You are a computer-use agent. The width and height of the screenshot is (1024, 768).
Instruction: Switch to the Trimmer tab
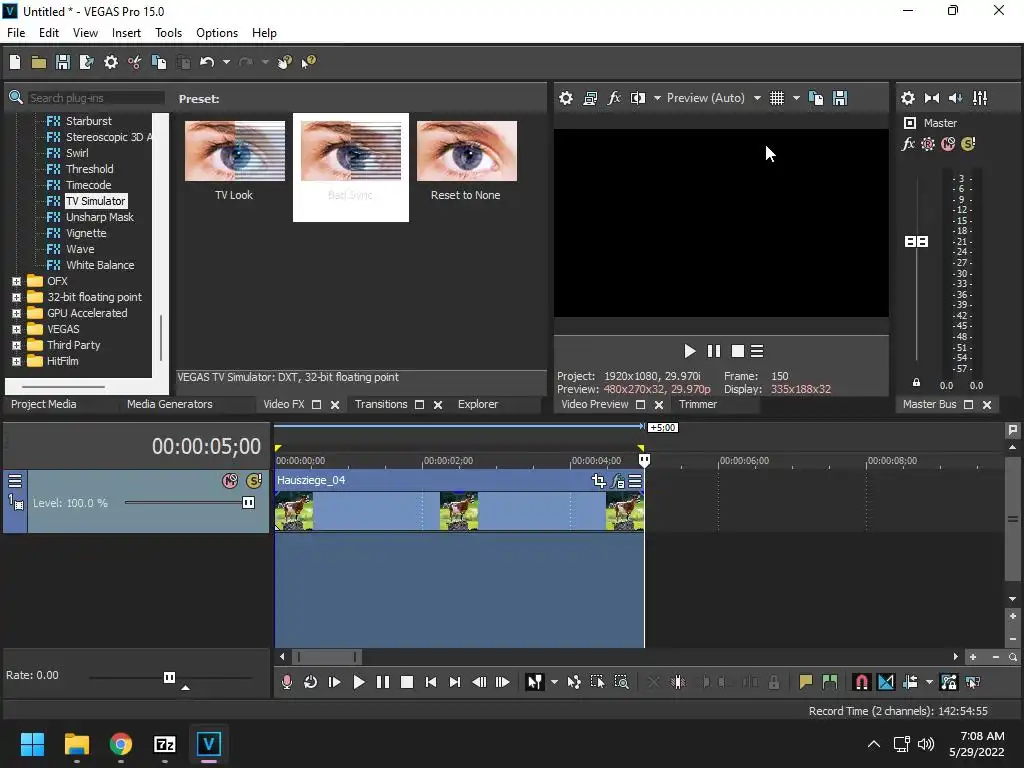pyautogui.click(x=697, y=404)
